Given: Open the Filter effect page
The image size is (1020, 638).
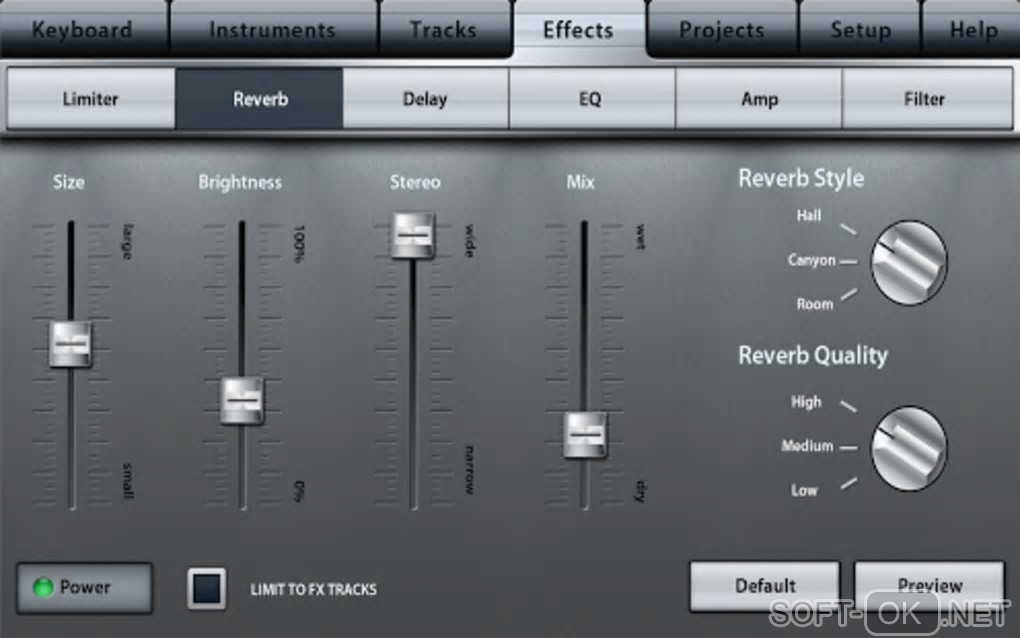Looking at the screenshot, I should coord(926,99).
